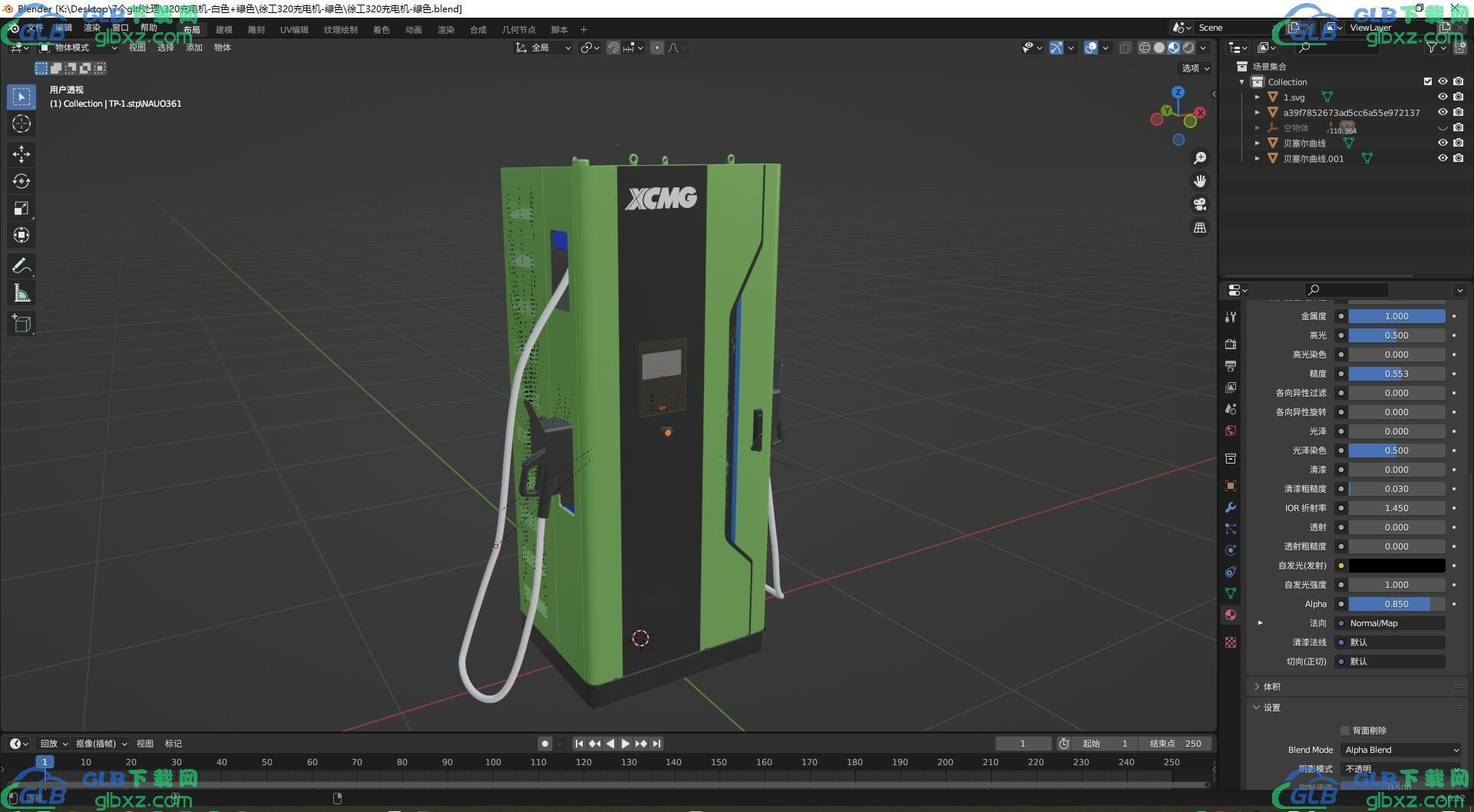The image size is (1474, 812).
Task: Switch perspective/orthographic with the grid icon
Action: click(x=1199, y=227)
